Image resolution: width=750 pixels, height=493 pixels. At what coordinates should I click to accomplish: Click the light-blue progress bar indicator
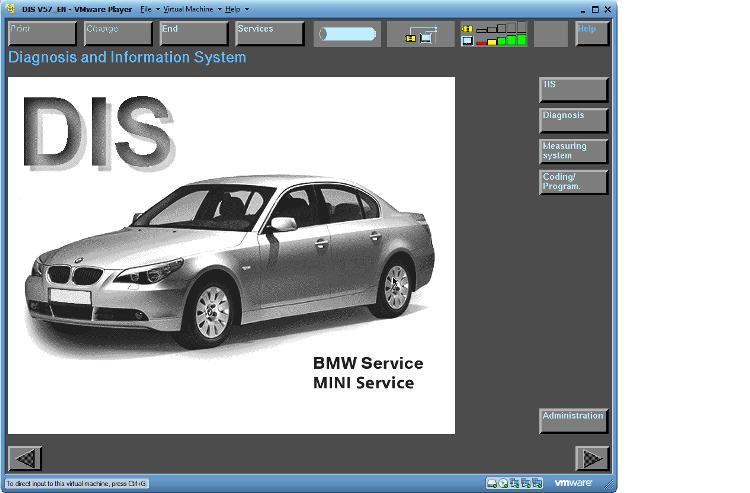tap(347, 34)
